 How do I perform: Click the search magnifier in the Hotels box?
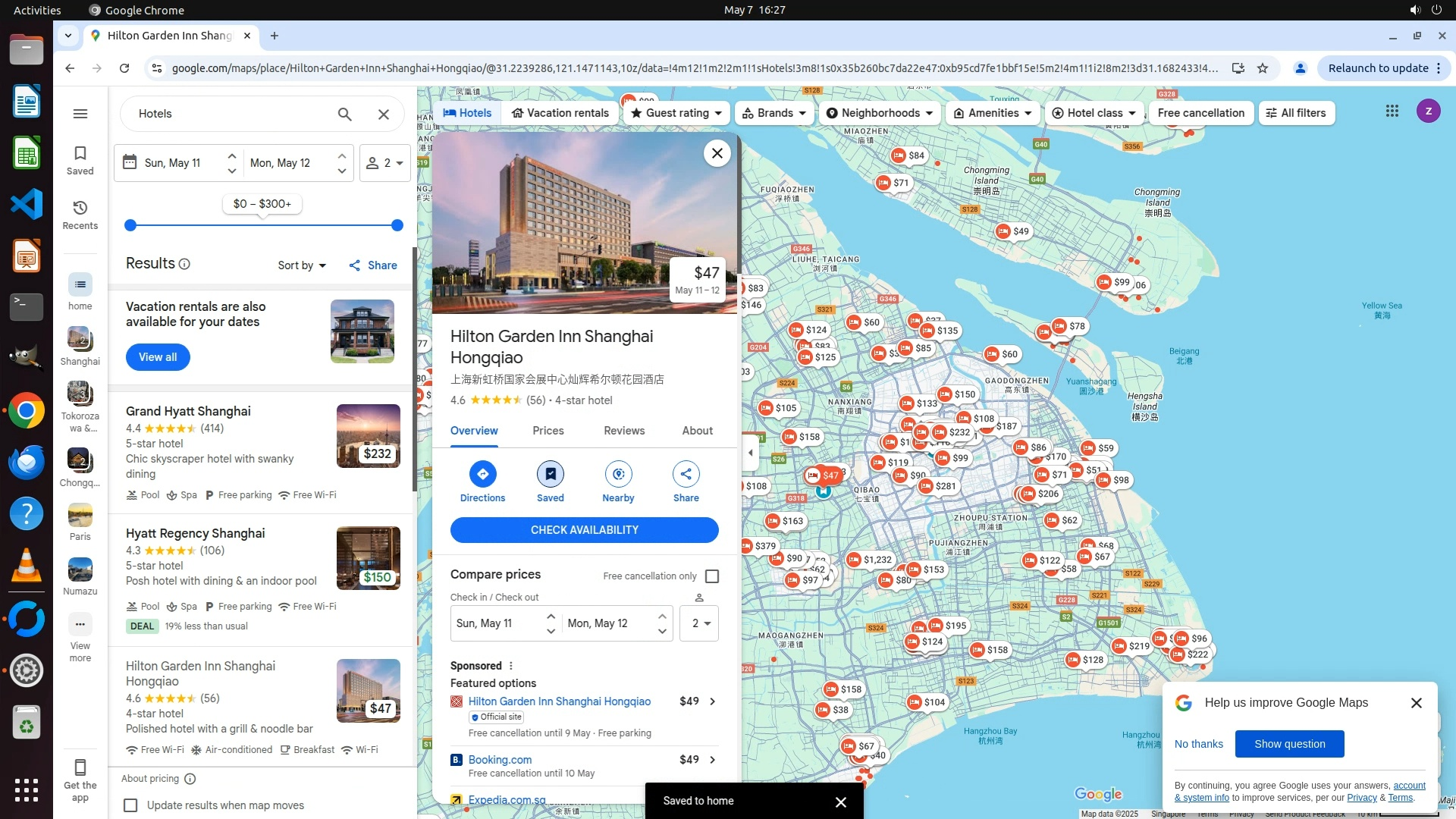coord(345,115)
